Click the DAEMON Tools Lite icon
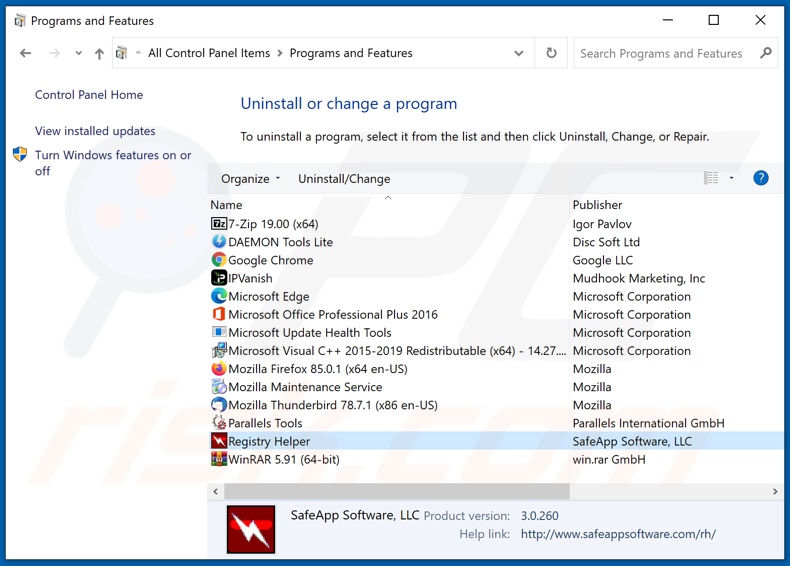The width and height of the screenshot is (790, 566). [219, 242]
